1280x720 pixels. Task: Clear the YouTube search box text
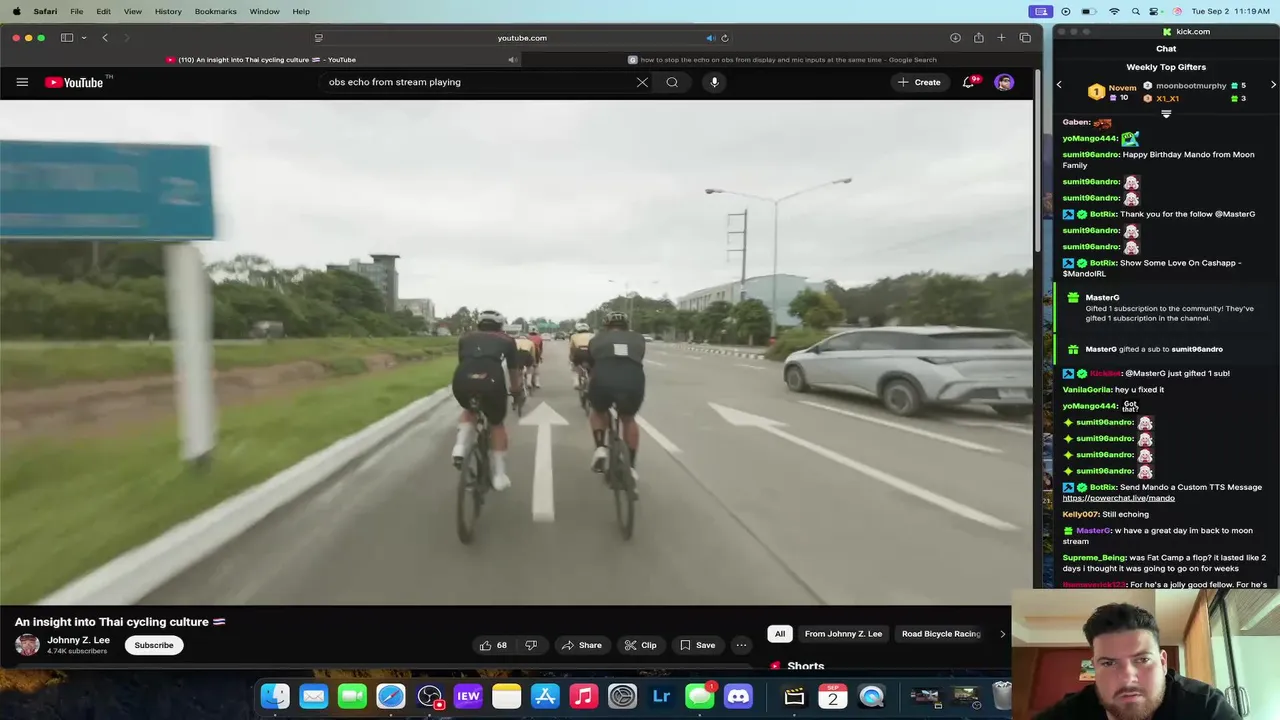pyautogui.click(x=642, y=82)
